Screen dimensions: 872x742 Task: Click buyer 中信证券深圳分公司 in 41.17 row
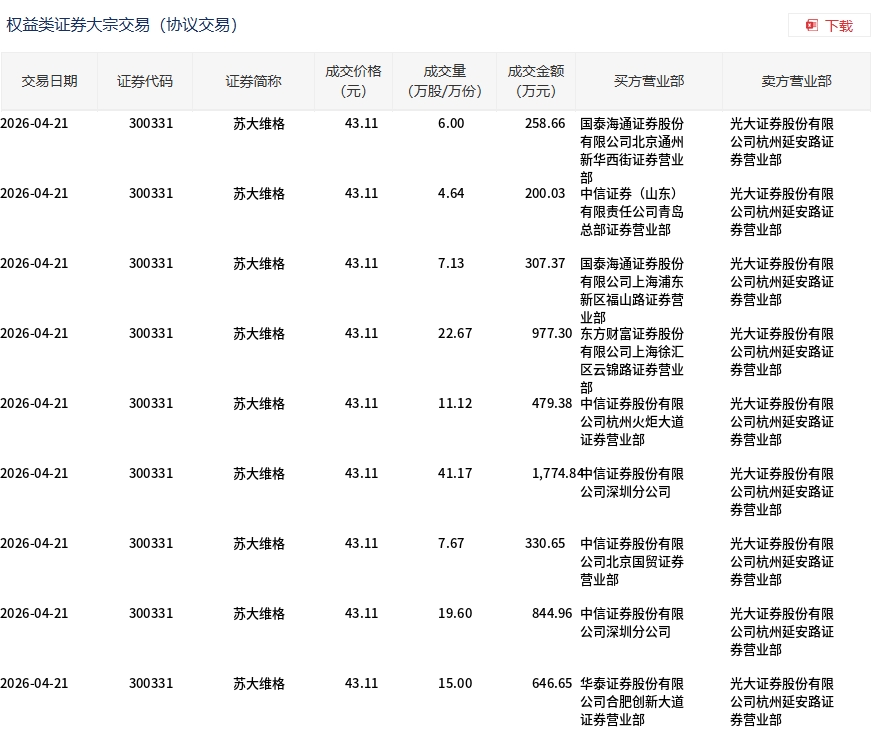(x=632, y=483)
